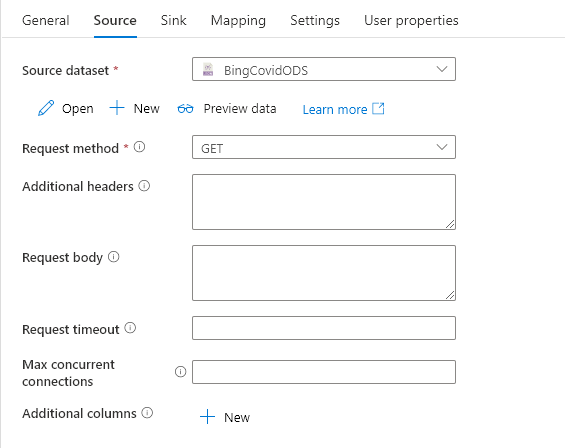Switch to User properties tab
565x448 pixels.
point(411,21)
